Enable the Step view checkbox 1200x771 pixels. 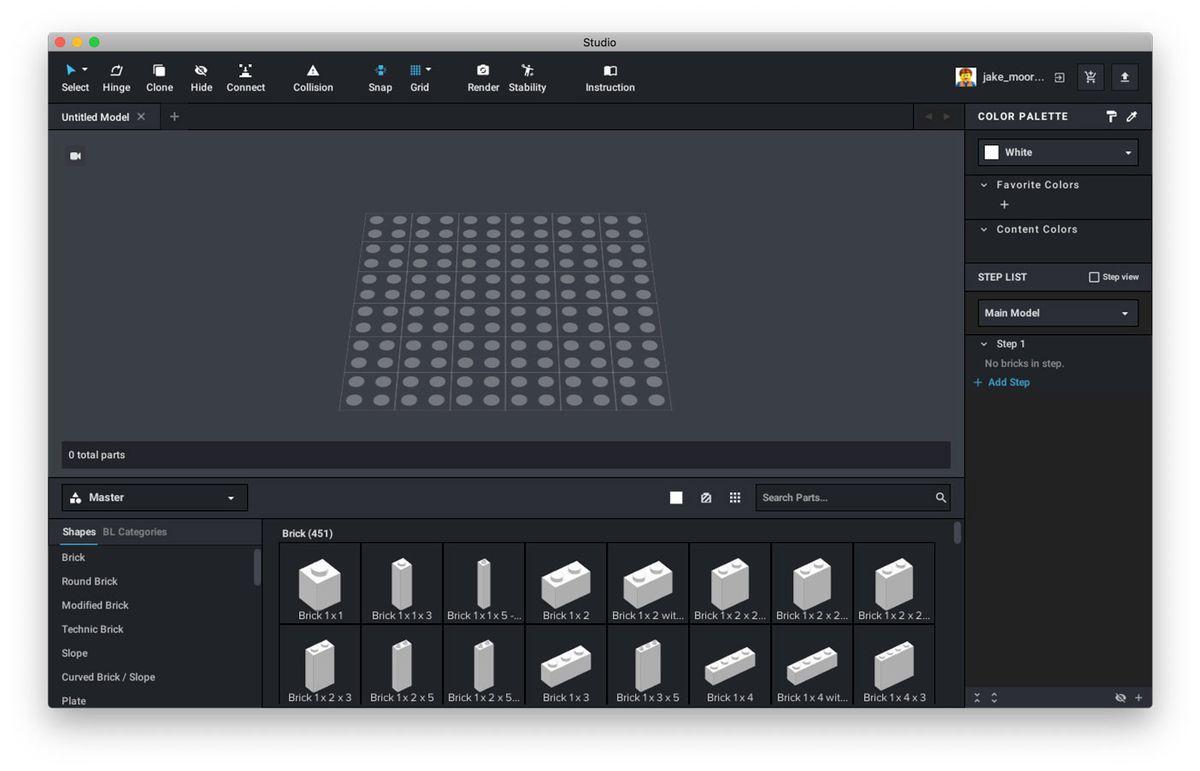pyautogui.click(x=1094, y=277)
